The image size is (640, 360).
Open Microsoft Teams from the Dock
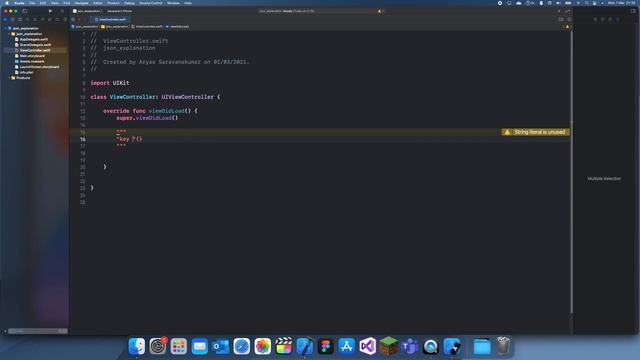tap(410, 346)
